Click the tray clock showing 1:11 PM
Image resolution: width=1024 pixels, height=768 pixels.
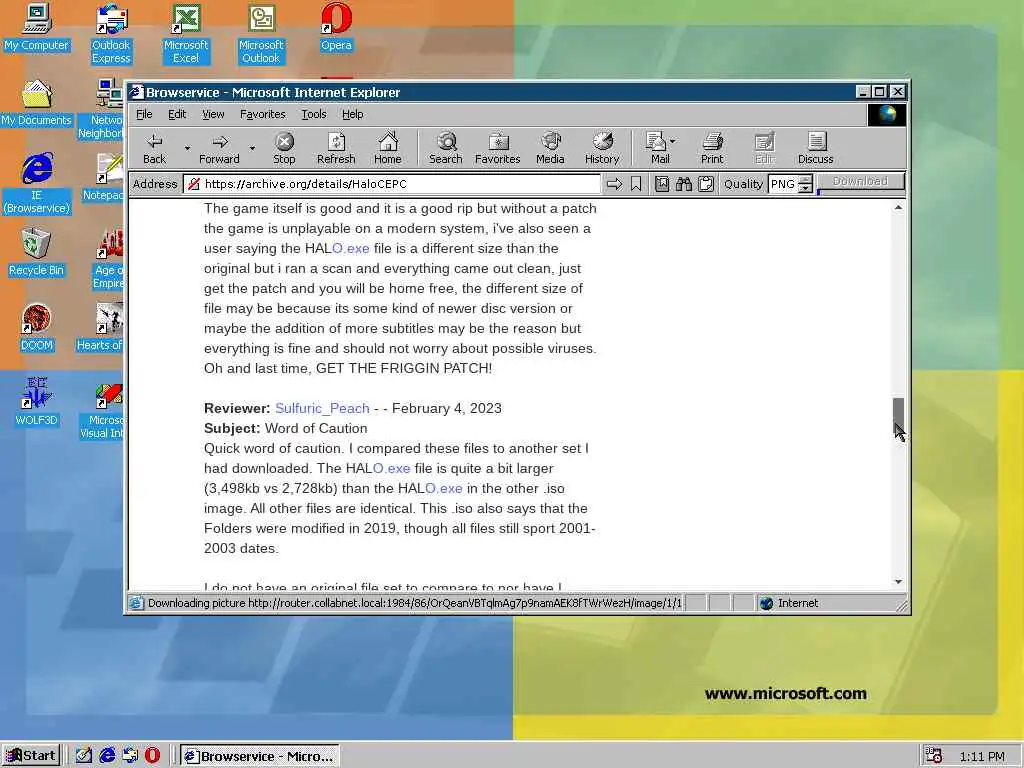(x=982, y=756)
